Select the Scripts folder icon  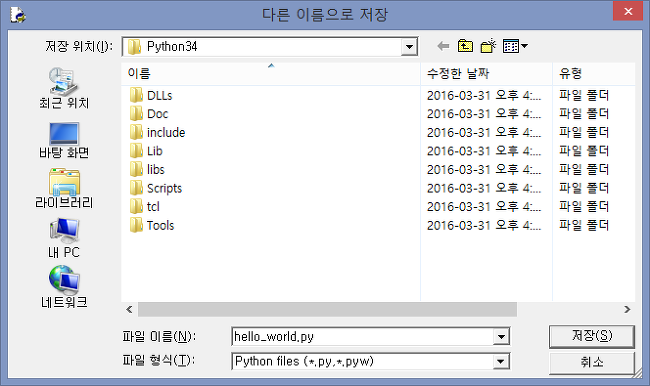coord(136,188)
